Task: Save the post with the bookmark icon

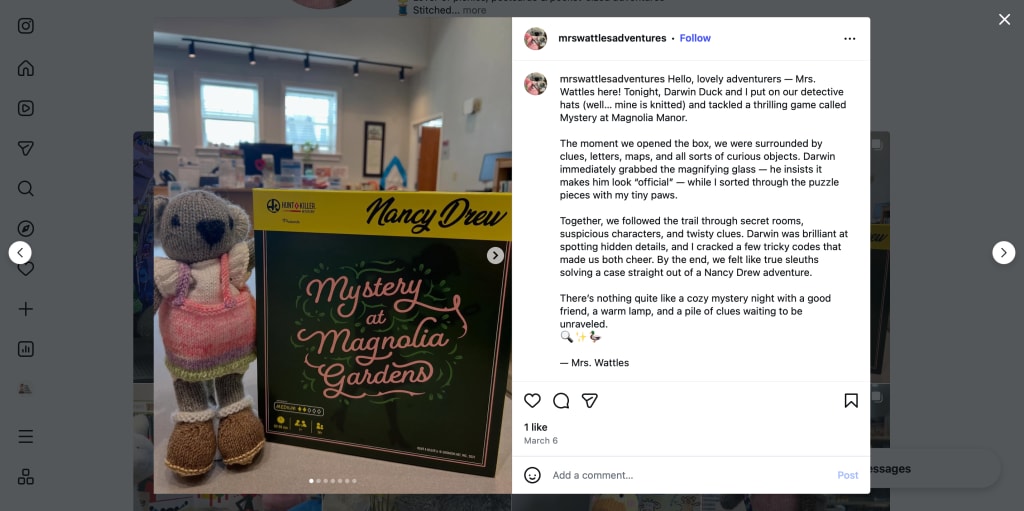Action: click(x=851, y=401)
